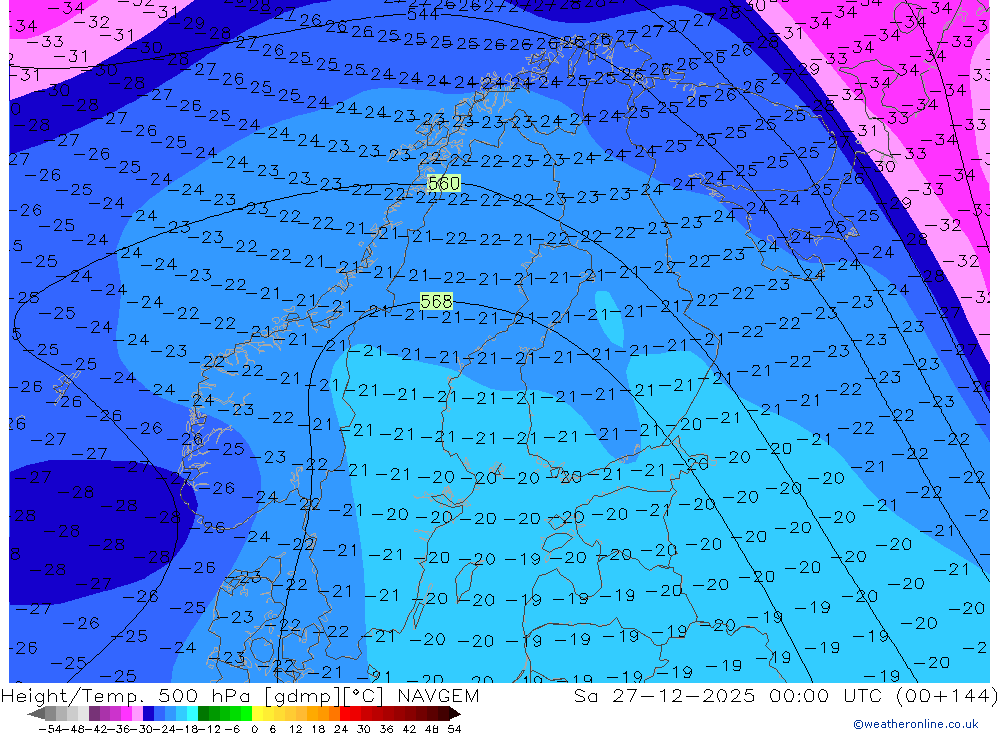Screen dimensions: 1000x733
Task: Click the [gdmp] unit label in the title
Action: [304, 695]
